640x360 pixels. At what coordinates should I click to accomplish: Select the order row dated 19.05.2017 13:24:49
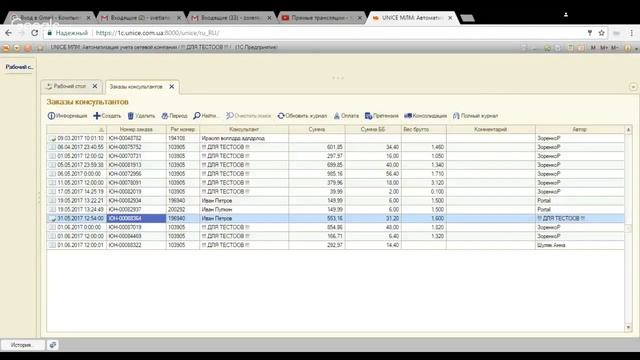336,209
